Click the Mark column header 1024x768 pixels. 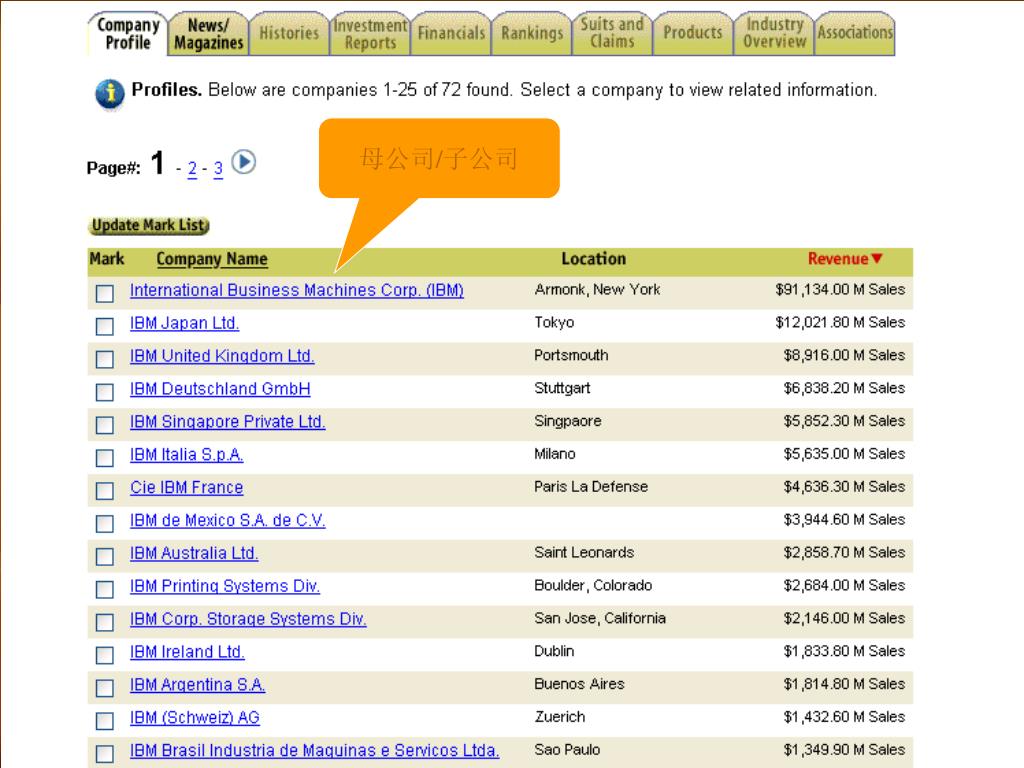click(106, 259)
